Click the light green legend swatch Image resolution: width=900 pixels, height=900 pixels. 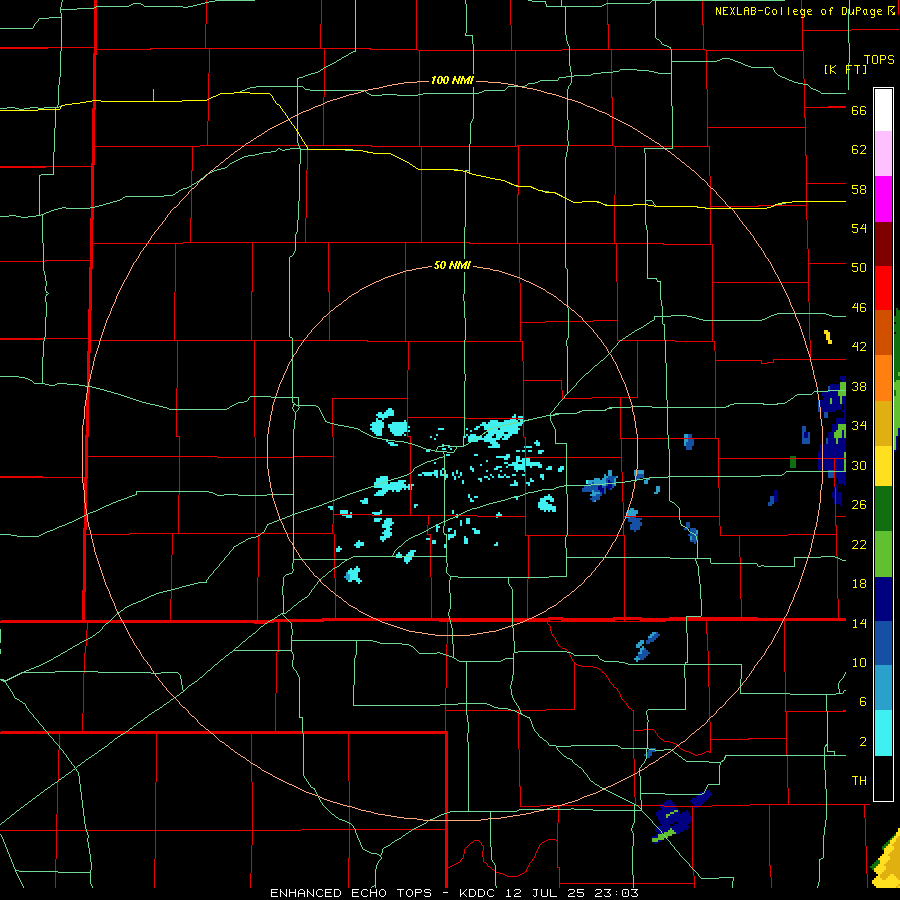[883, 554]
